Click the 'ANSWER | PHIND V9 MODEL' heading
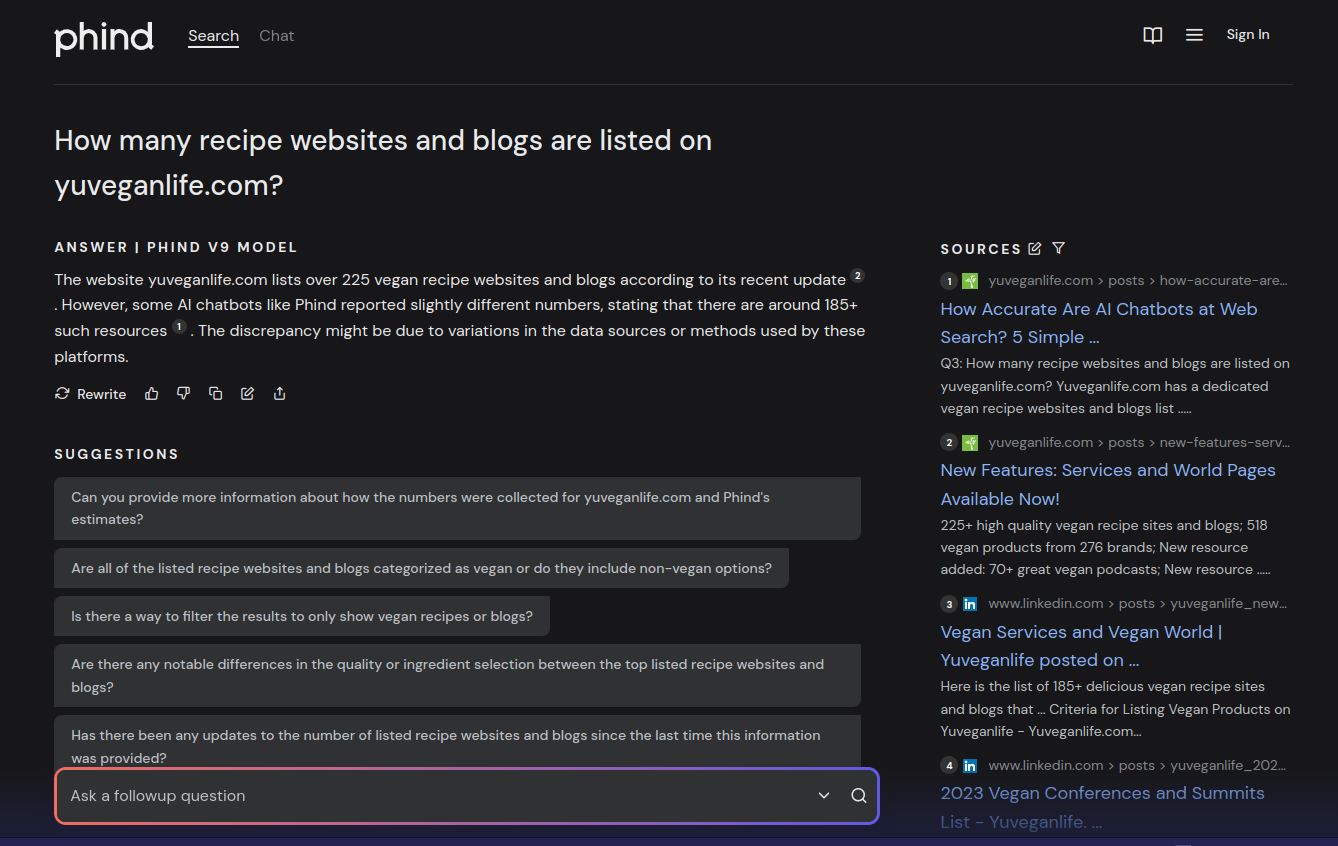Image resolution: width=1338 pixels, height=846 pixels. 176,248
